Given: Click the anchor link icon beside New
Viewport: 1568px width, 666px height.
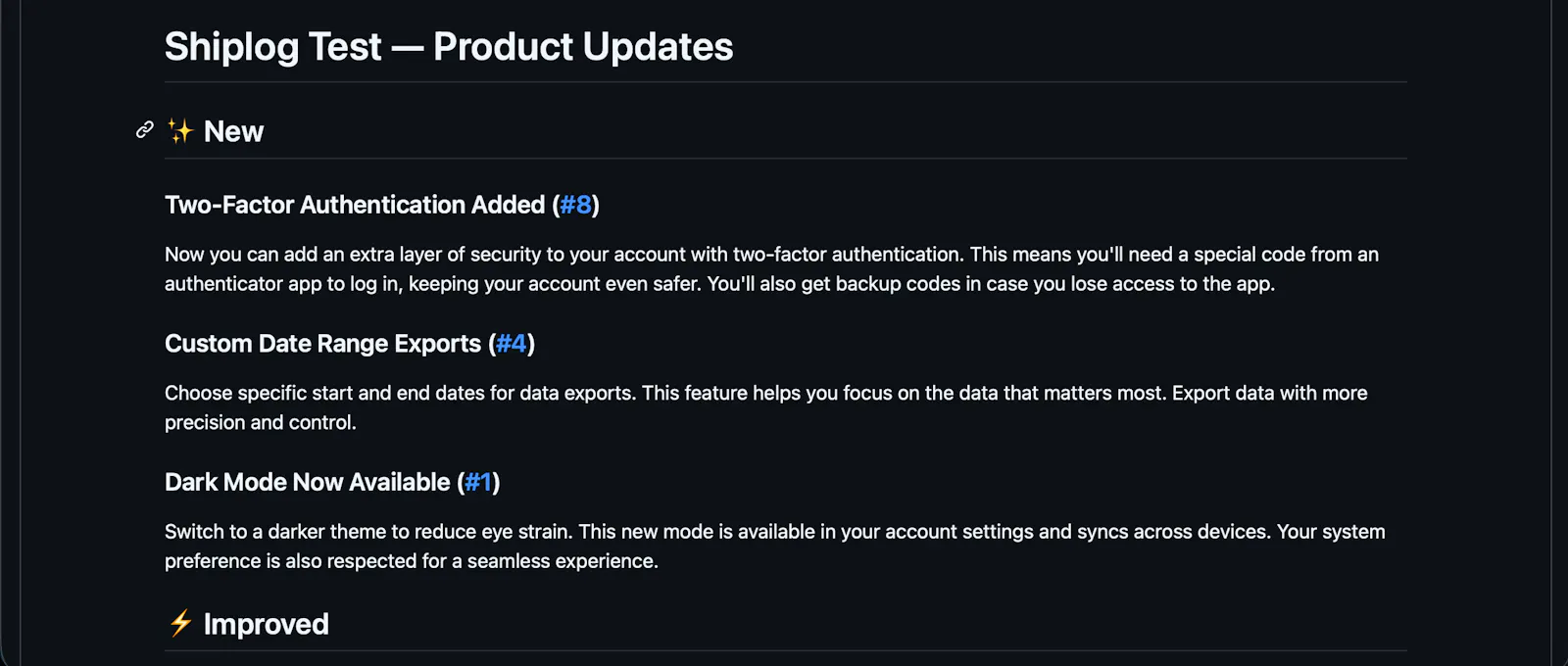Looking at the screenshot, I should tap(145, 129).
